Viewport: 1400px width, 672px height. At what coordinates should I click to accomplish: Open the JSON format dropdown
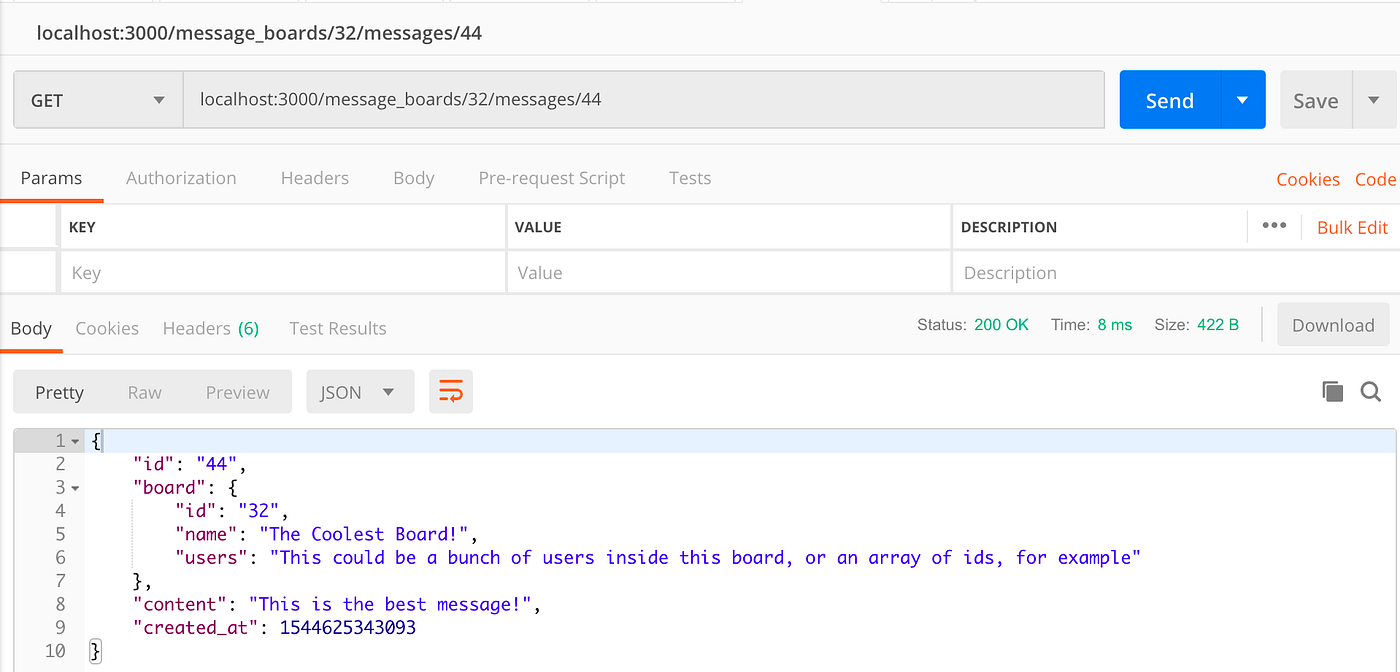[360, 391]
